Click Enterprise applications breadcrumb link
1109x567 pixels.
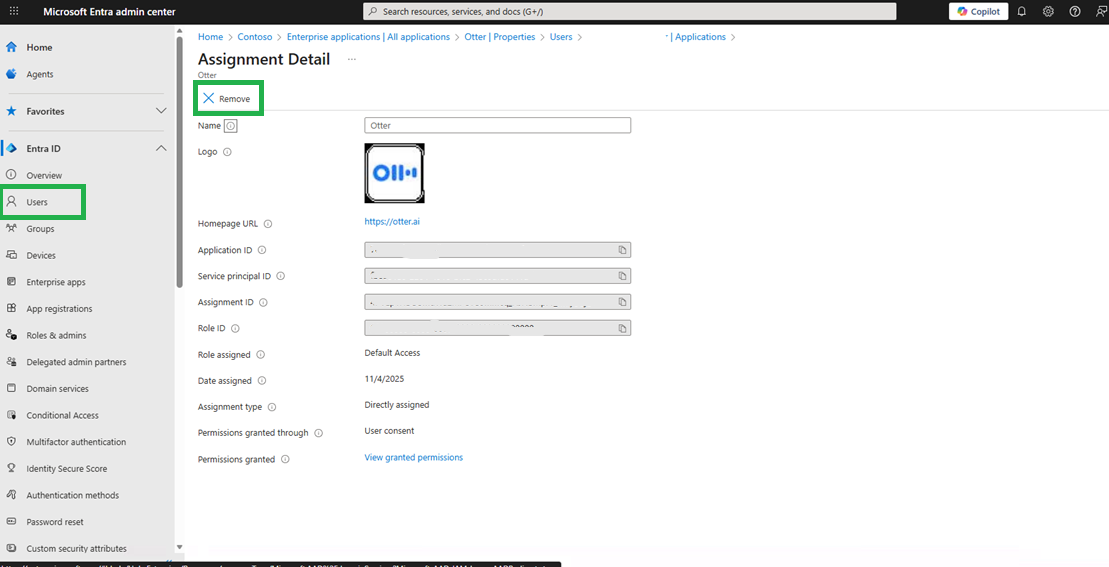point(368,37)
